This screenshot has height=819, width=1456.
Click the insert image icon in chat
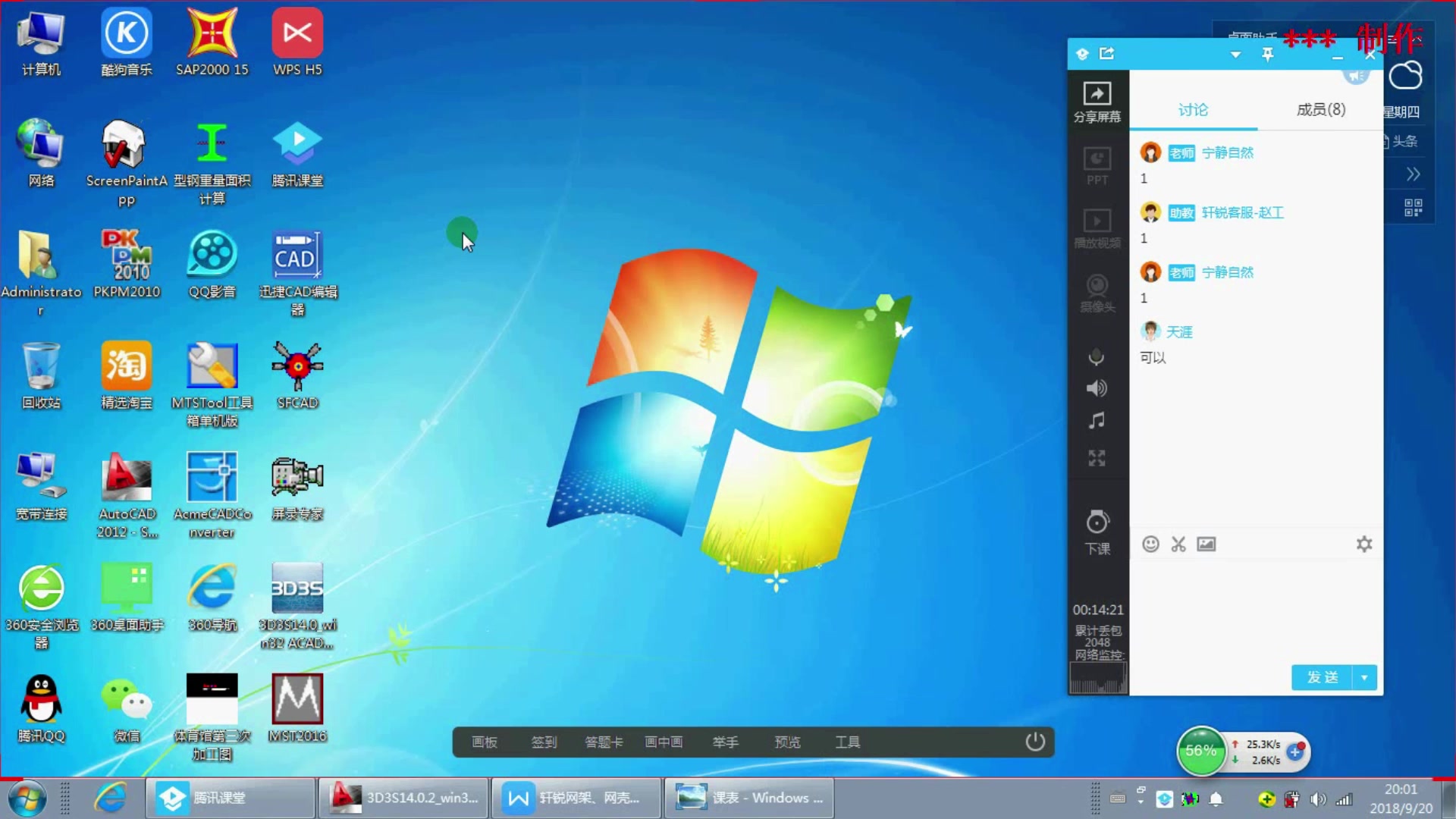[x=1206, y=544]
